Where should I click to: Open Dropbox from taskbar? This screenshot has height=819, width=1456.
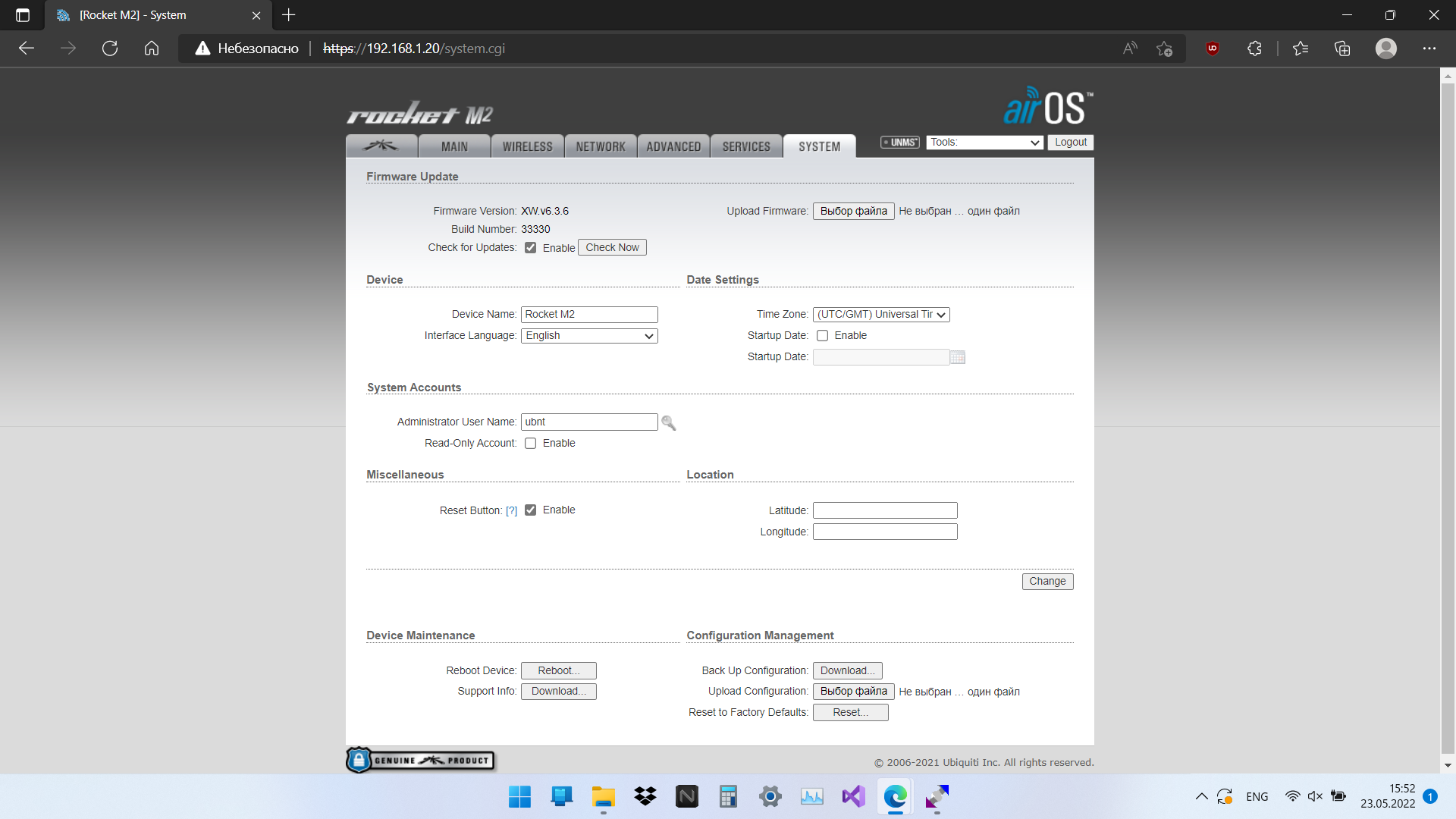pyautogui.click(x=645, y=797)
